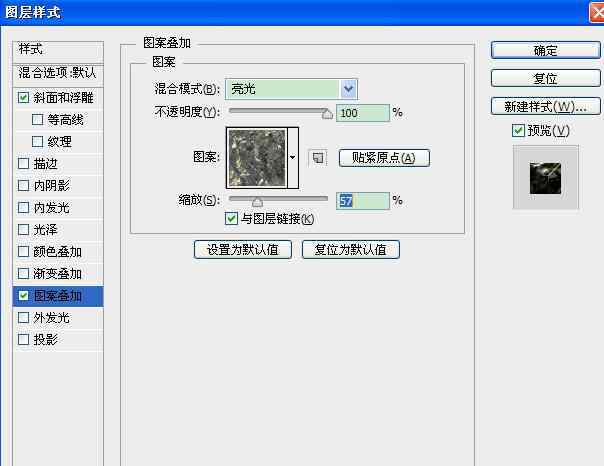This screenshot has width=604, height=466.
Task: Open the 内阴影 settings row
Action: coord(58,186)
